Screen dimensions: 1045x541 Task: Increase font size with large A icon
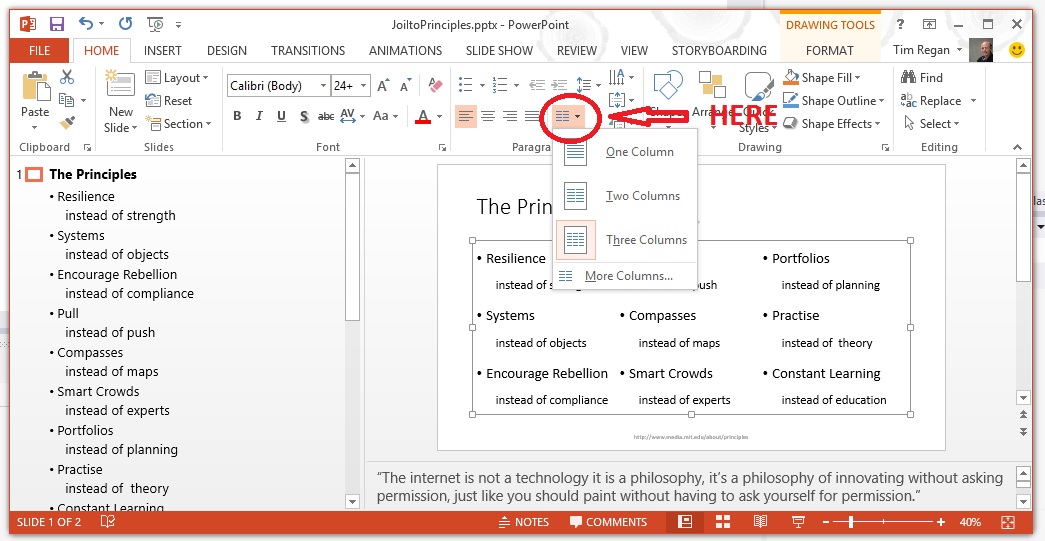pyautogui.click(x=383, y=85)
